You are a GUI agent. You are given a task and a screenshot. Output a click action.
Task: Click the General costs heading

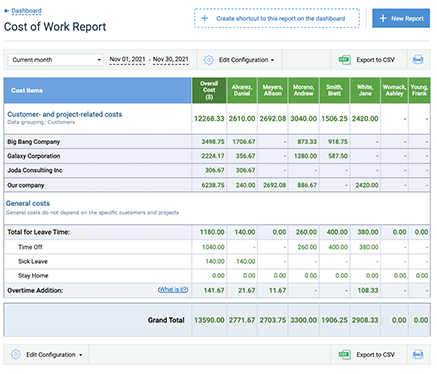(28, 203)
